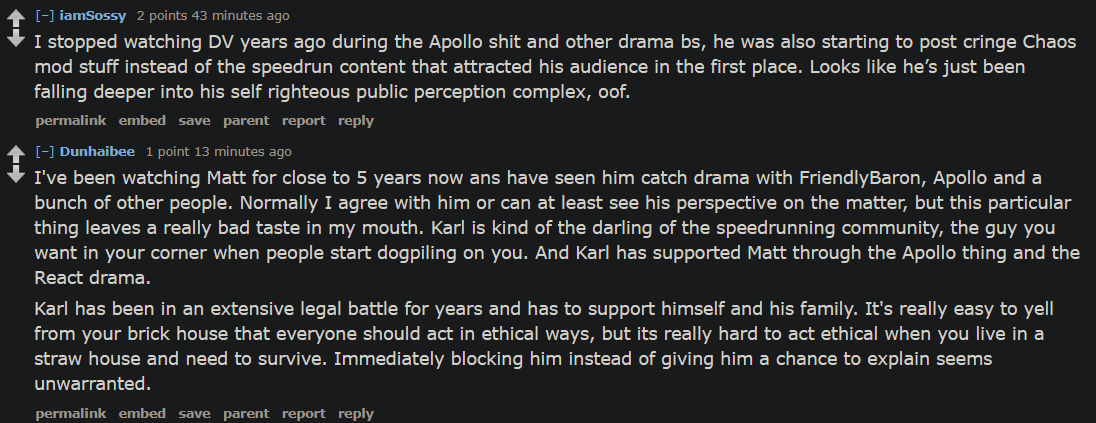Screen dimensions: 1096x423
Task: Open permalink for iamSossy's comment
Action: tap(71, 121)
